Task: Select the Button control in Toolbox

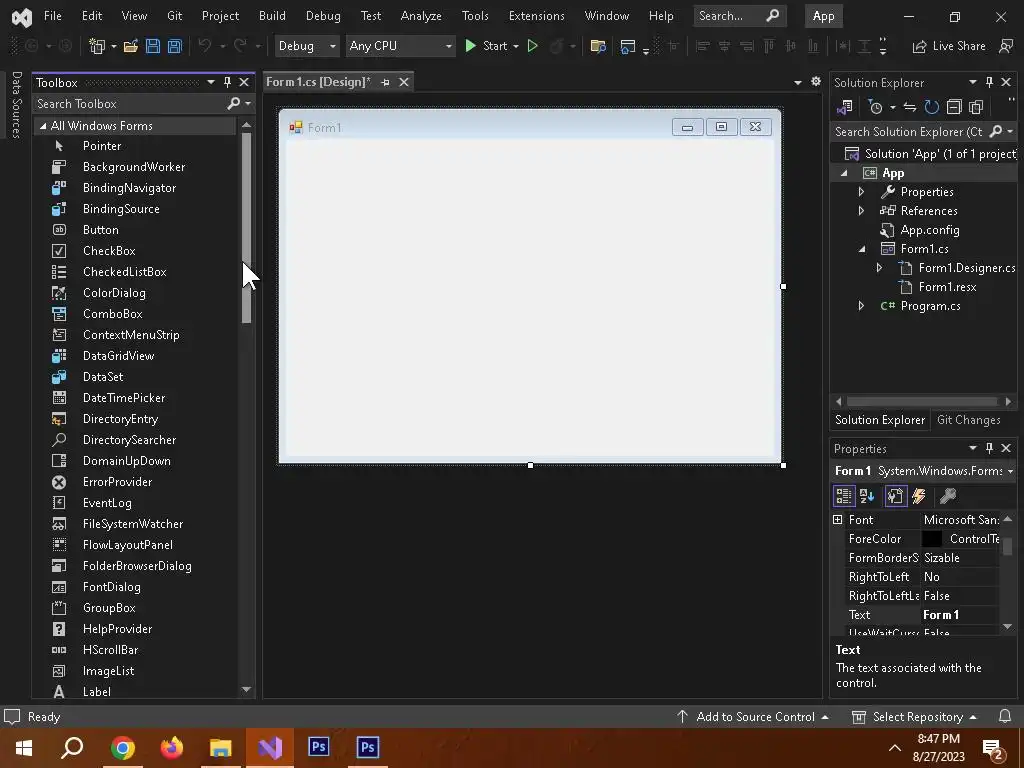Action: (x=101, y=230)
